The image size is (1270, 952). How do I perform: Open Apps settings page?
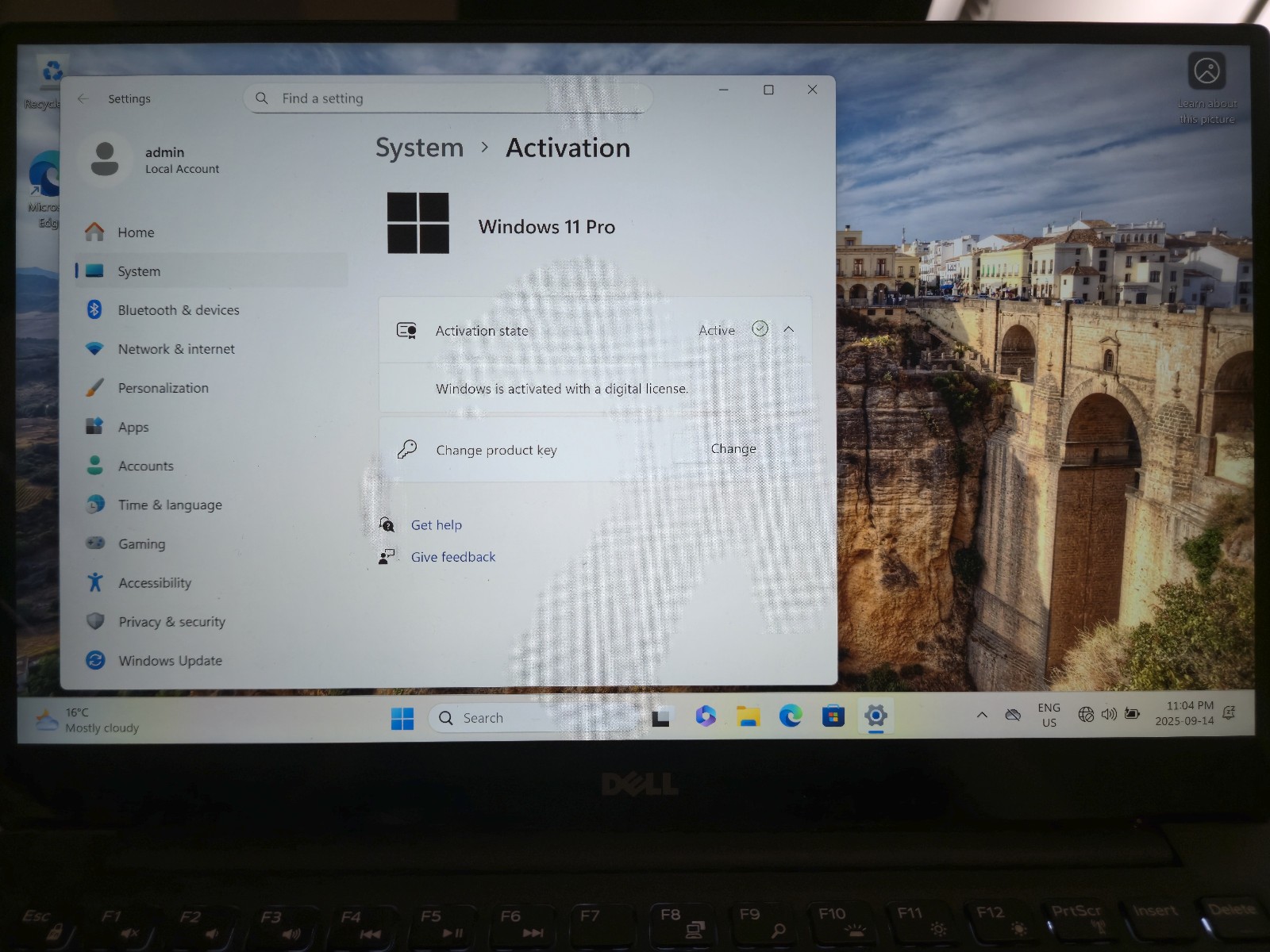[213, 427]
